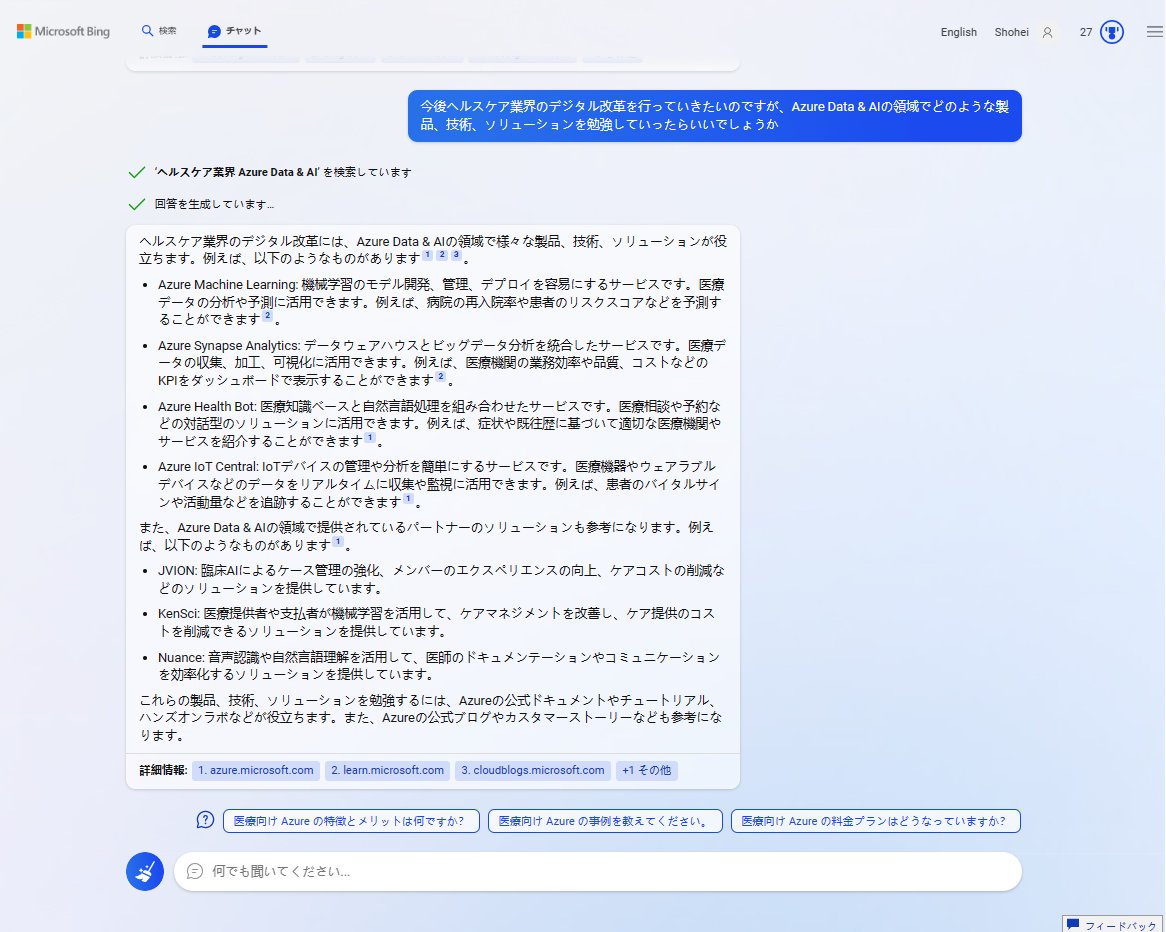
Task: Start a new topic with the broom icon
Action: [144, 871]
